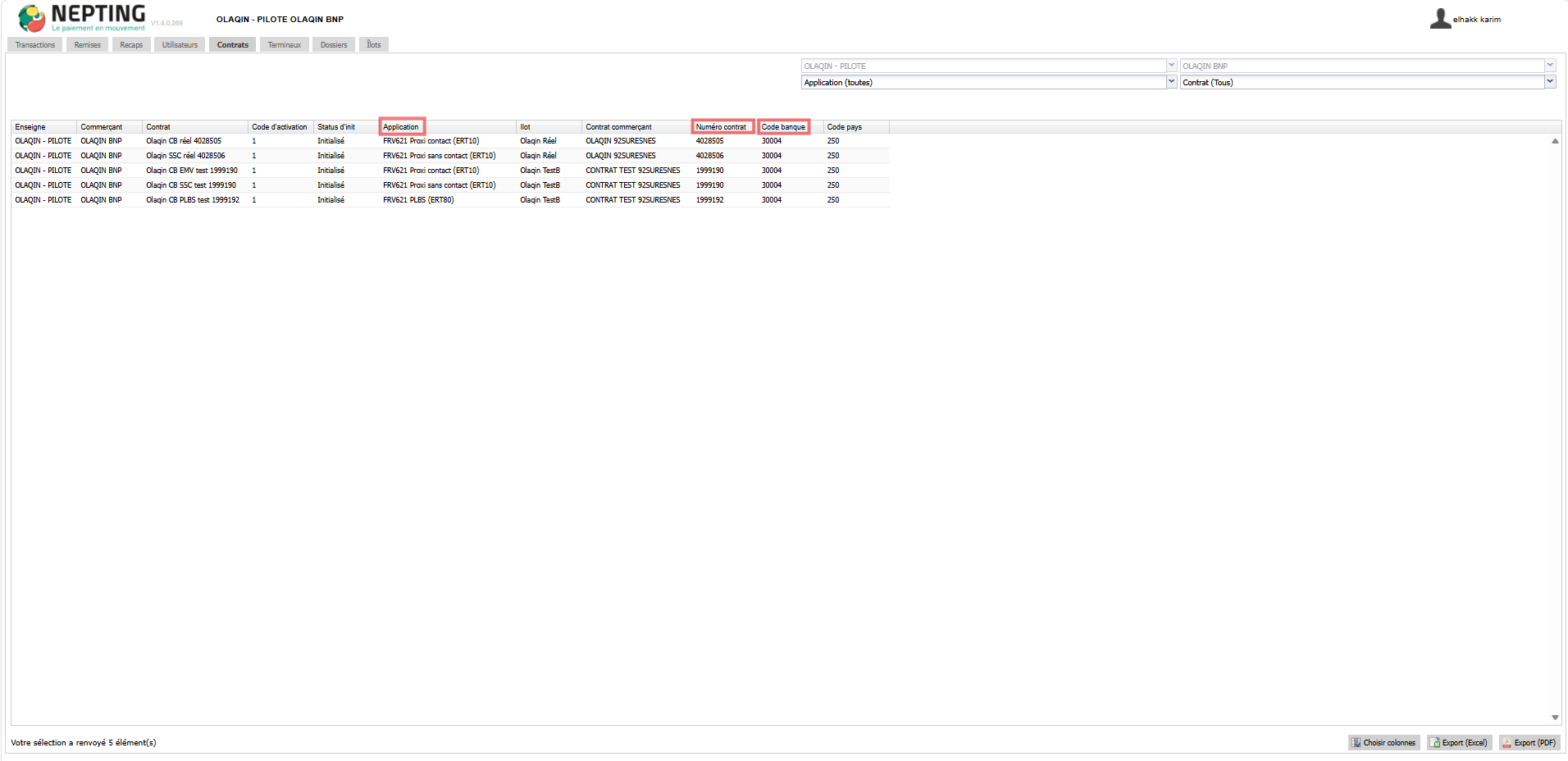Click the Choisir colonnes button
The image size is (1568, 761).
pos(1383,743)
